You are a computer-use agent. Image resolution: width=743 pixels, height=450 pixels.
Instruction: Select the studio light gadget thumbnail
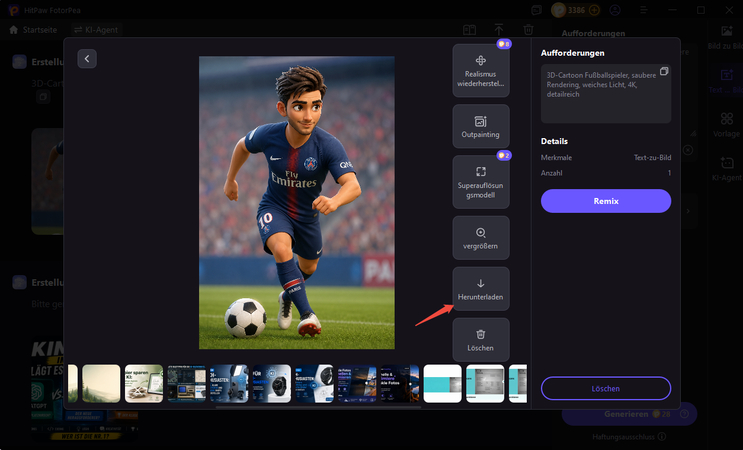(x=229, y=383)
